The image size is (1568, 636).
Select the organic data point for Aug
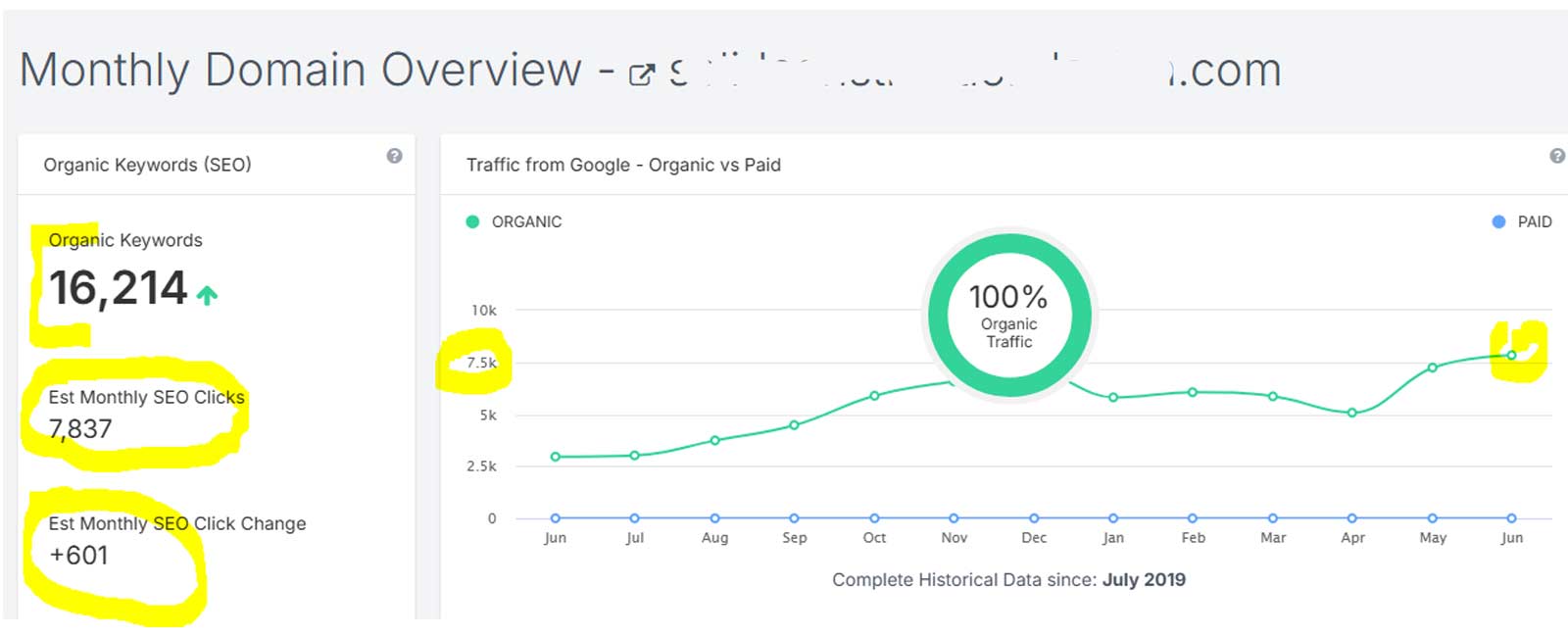click(x=714, y=440)
